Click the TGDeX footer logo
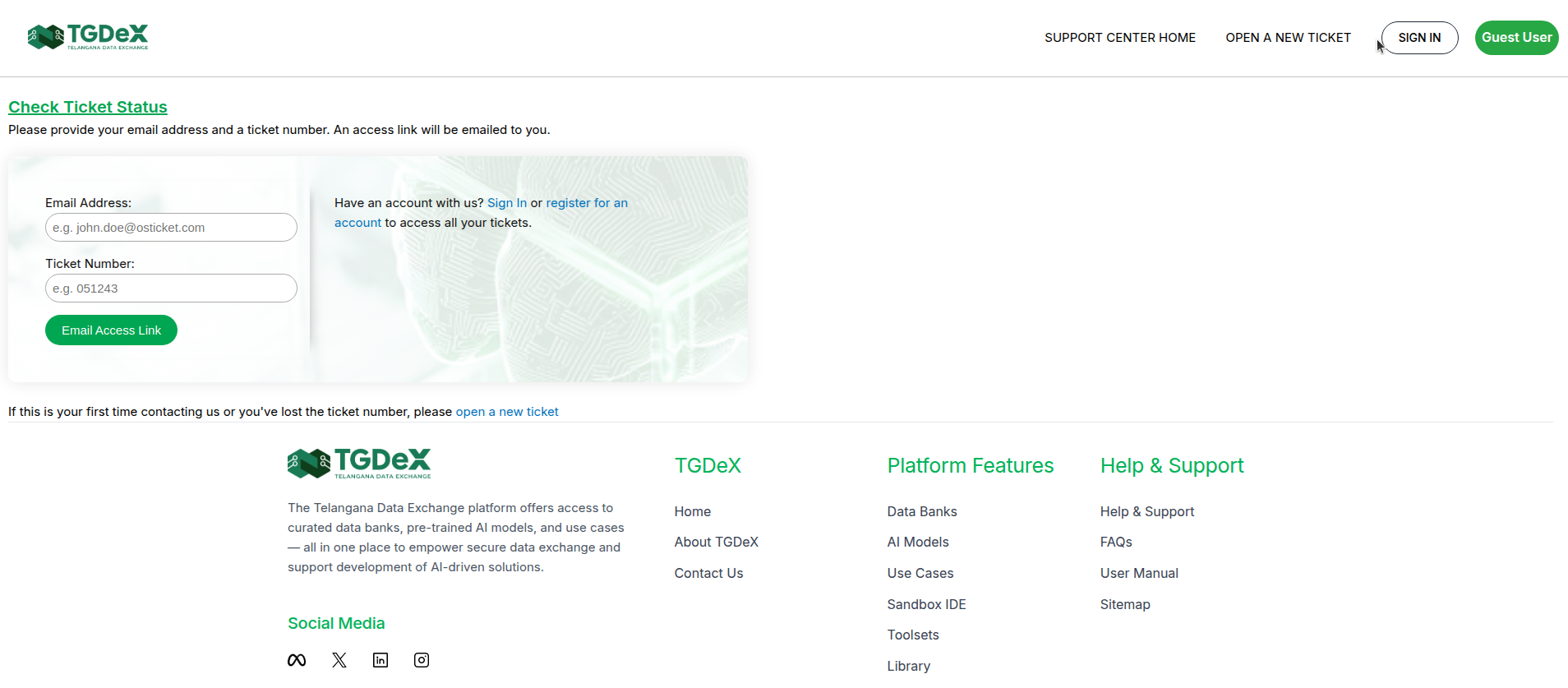 point(359,464)
